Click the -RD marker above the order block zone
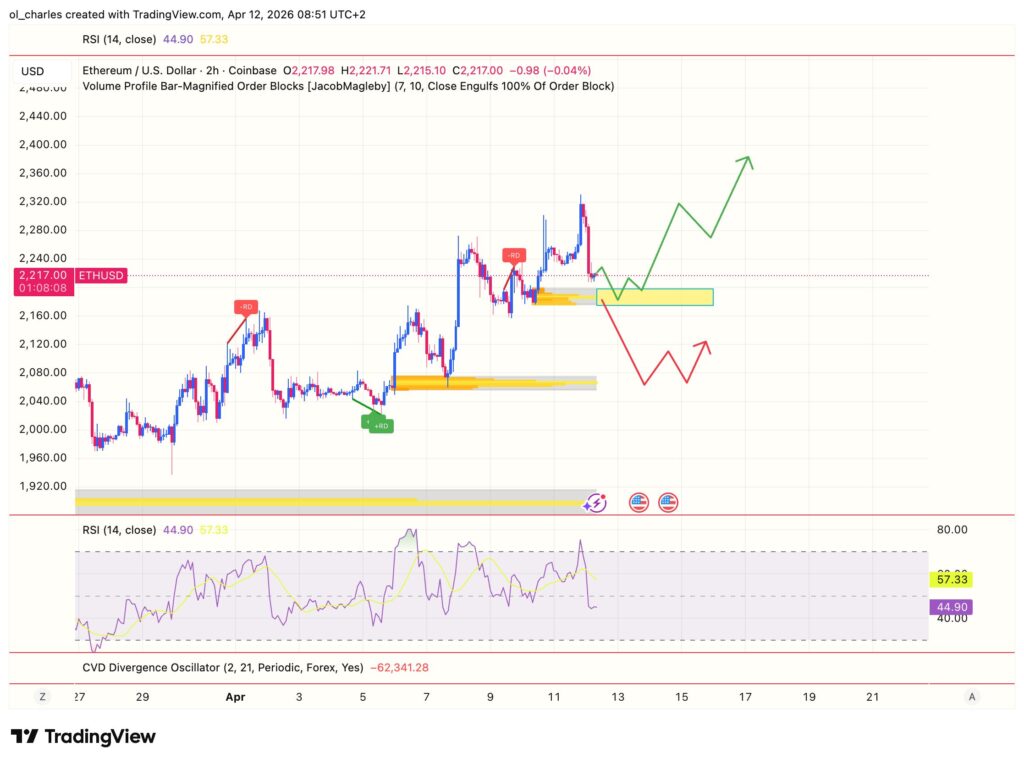1024x764 pixels. (x=513, y=255)
